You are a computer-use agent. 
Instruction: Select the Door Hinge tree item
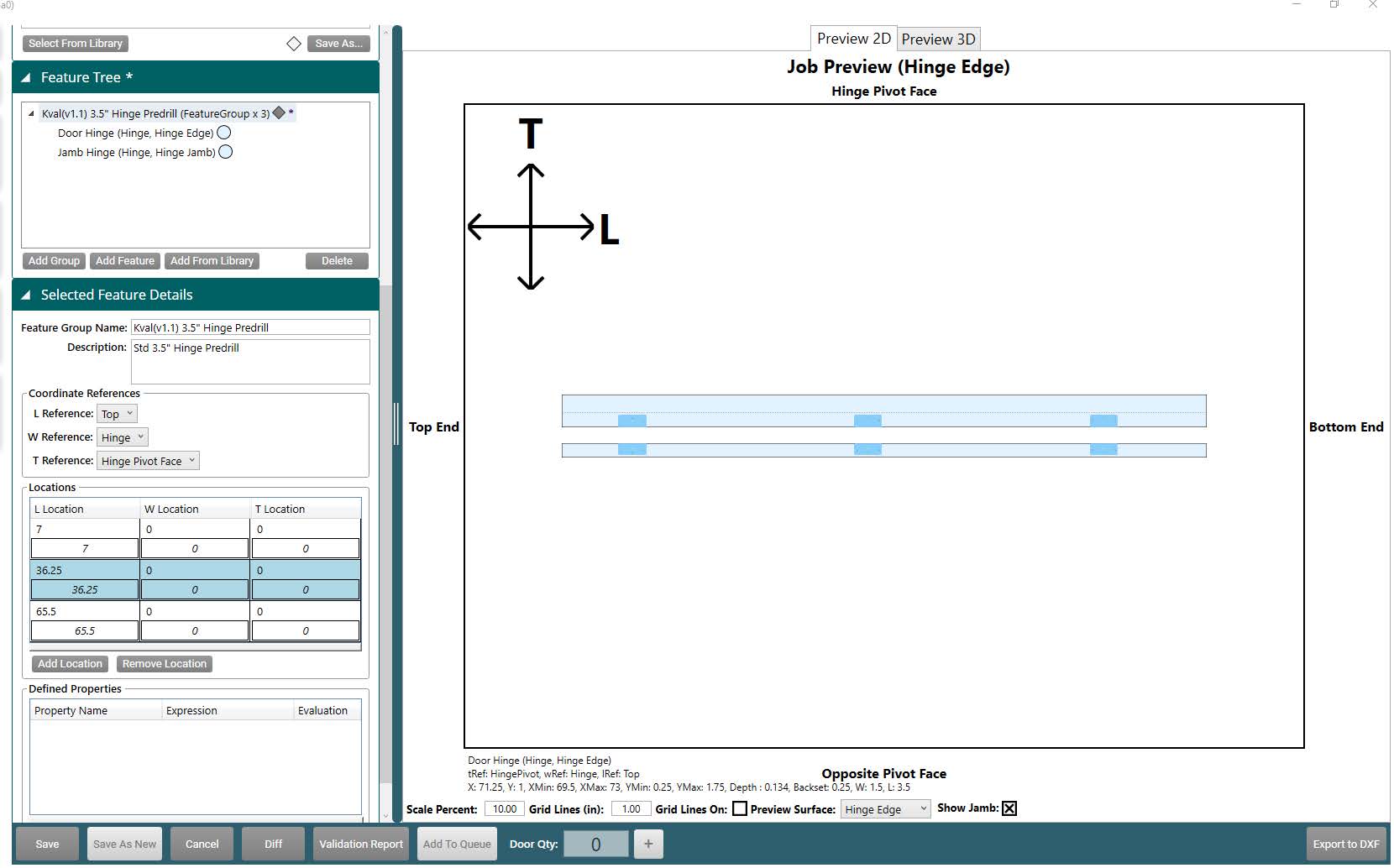coord(135,133)
